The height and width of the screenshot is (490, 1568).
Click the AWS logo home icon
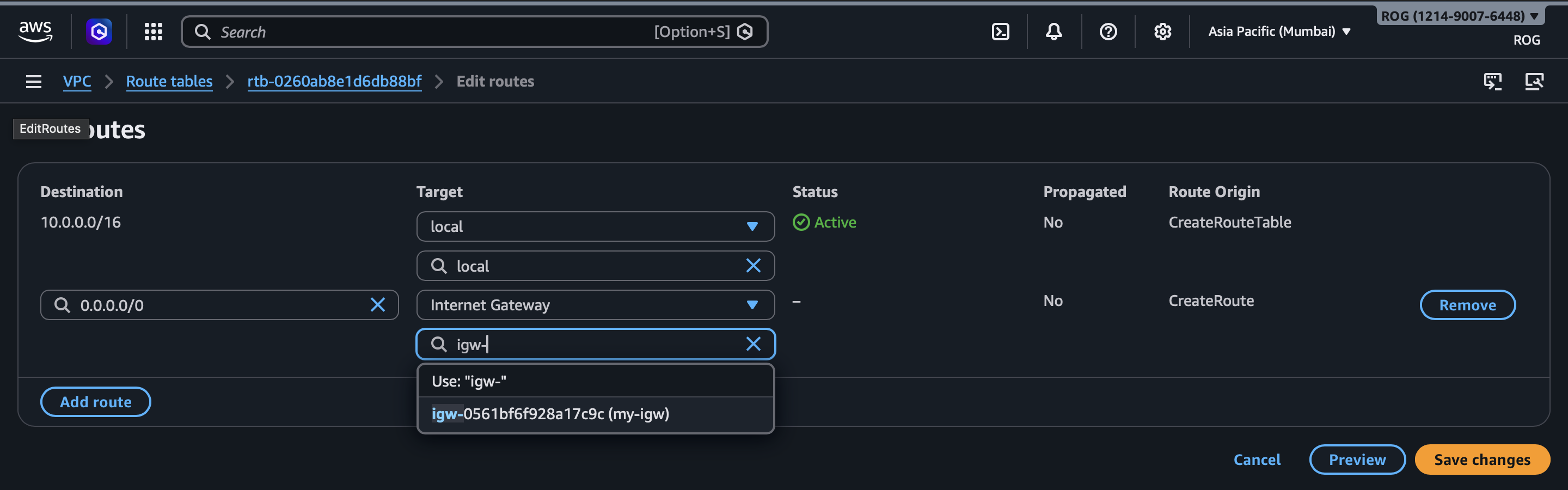tap(35, 32)
